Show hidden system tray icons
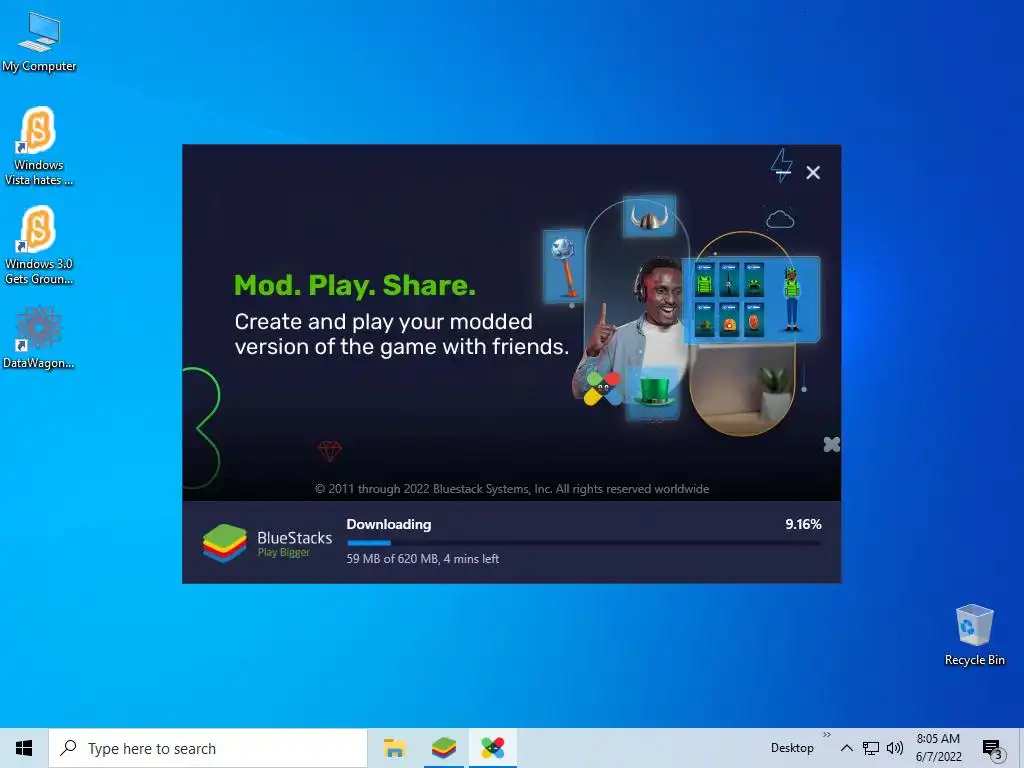This screenshot has width=1024, height=768. (x=846, y=748)
